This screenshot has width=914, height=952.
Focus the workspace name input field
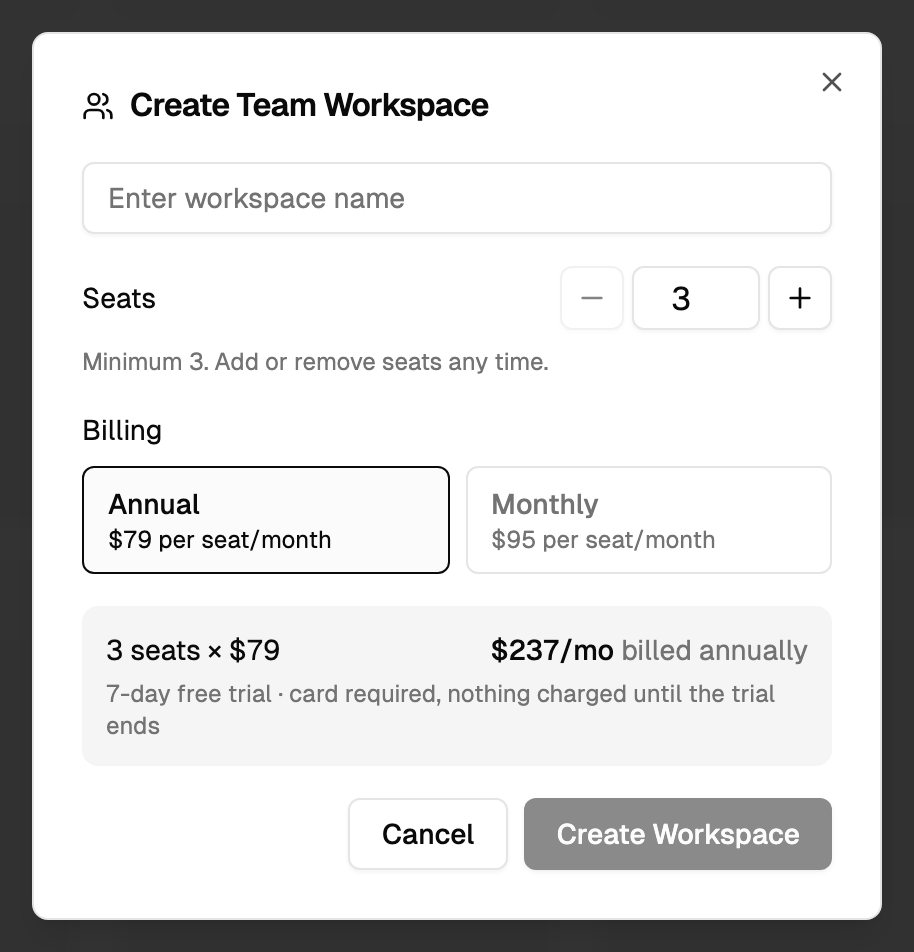(457, 198)
